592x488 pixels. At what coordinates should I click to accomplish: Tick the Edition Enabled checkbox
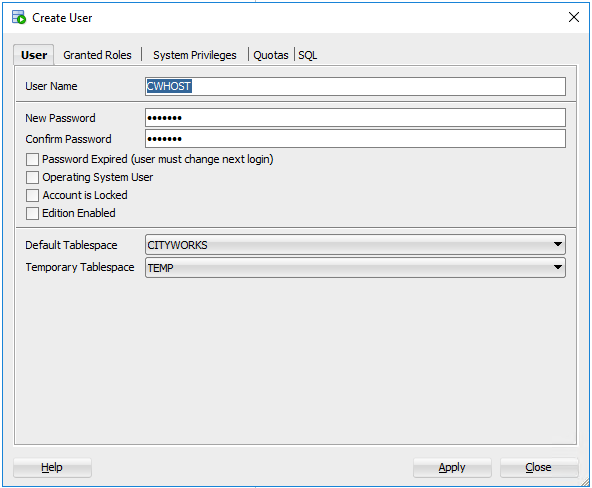32,213
